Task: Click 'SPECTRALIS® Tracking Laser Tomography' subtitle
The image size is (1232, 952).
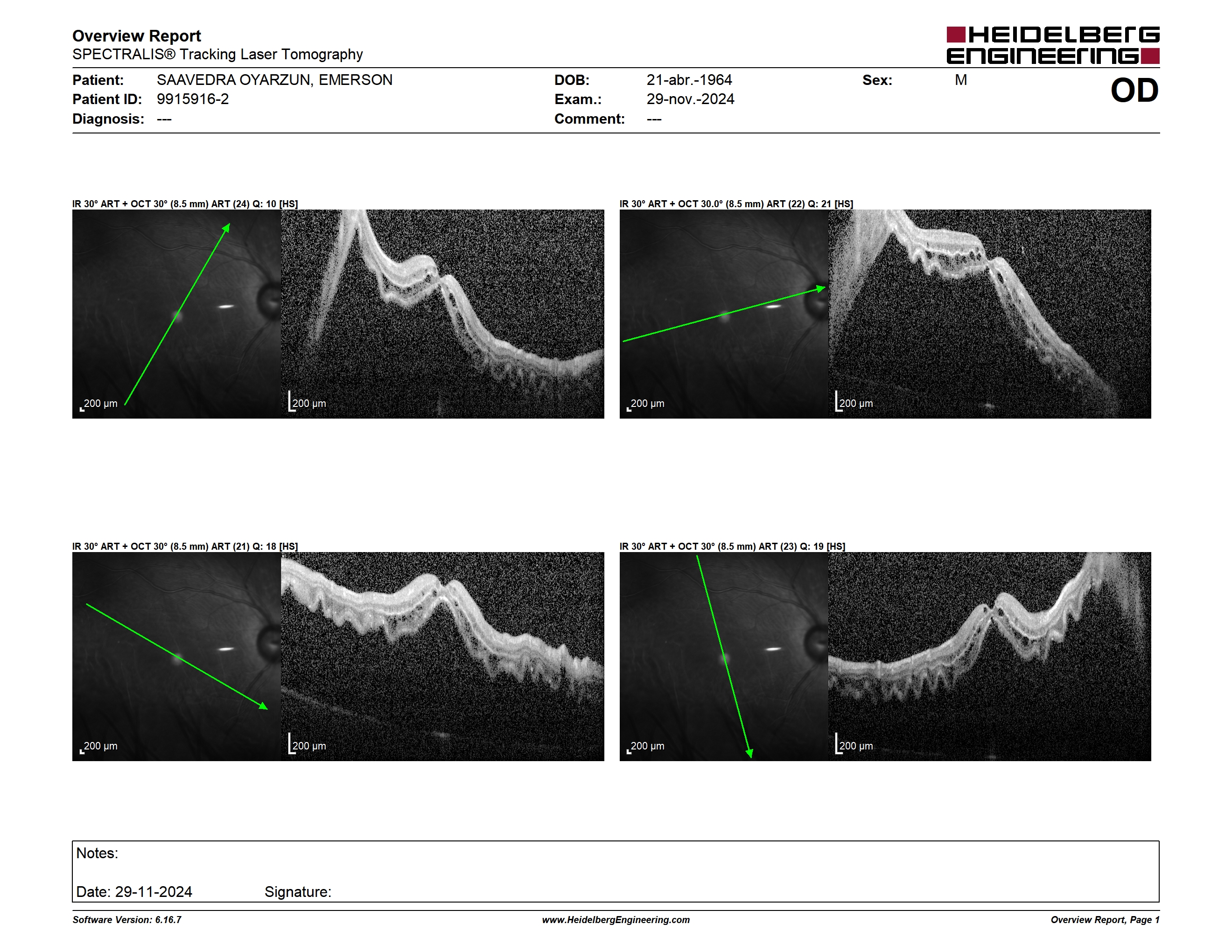Action: click(x=217, y=55)
